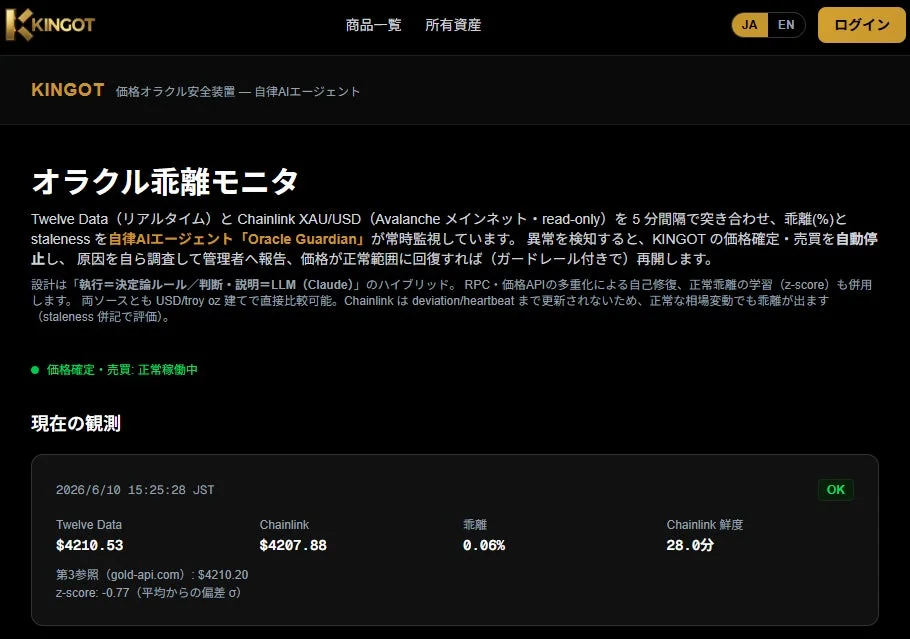Open the 所有資産 menu item
The height and width of the screenshot is (639, 910).
pyautogui.click(x=453, y=25)
